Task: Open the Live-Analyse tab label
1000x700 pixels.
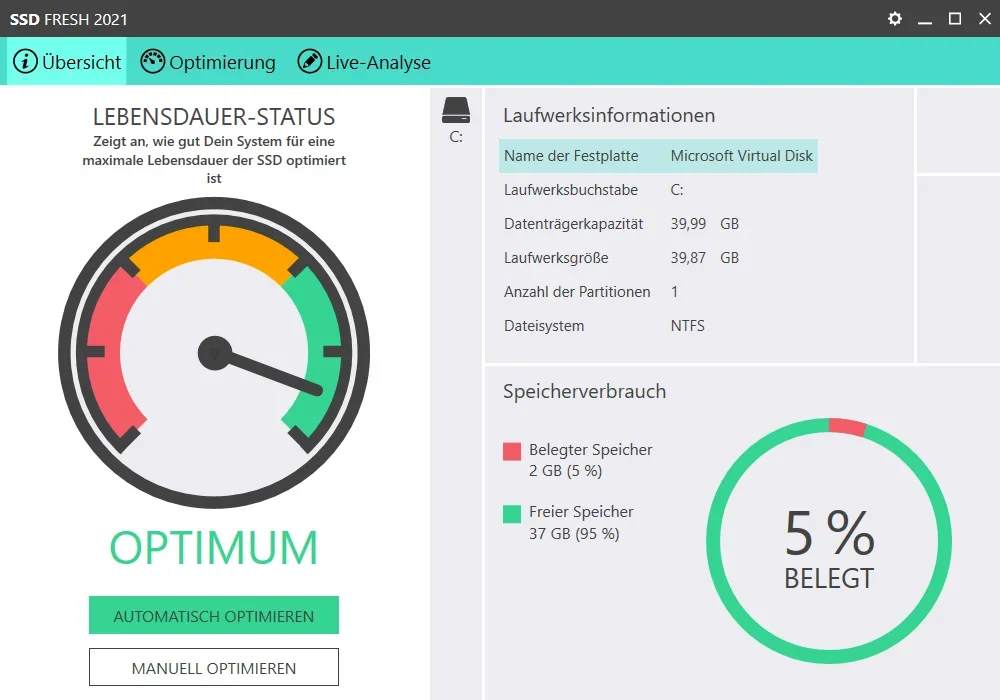Action: [x=378, y=62]
